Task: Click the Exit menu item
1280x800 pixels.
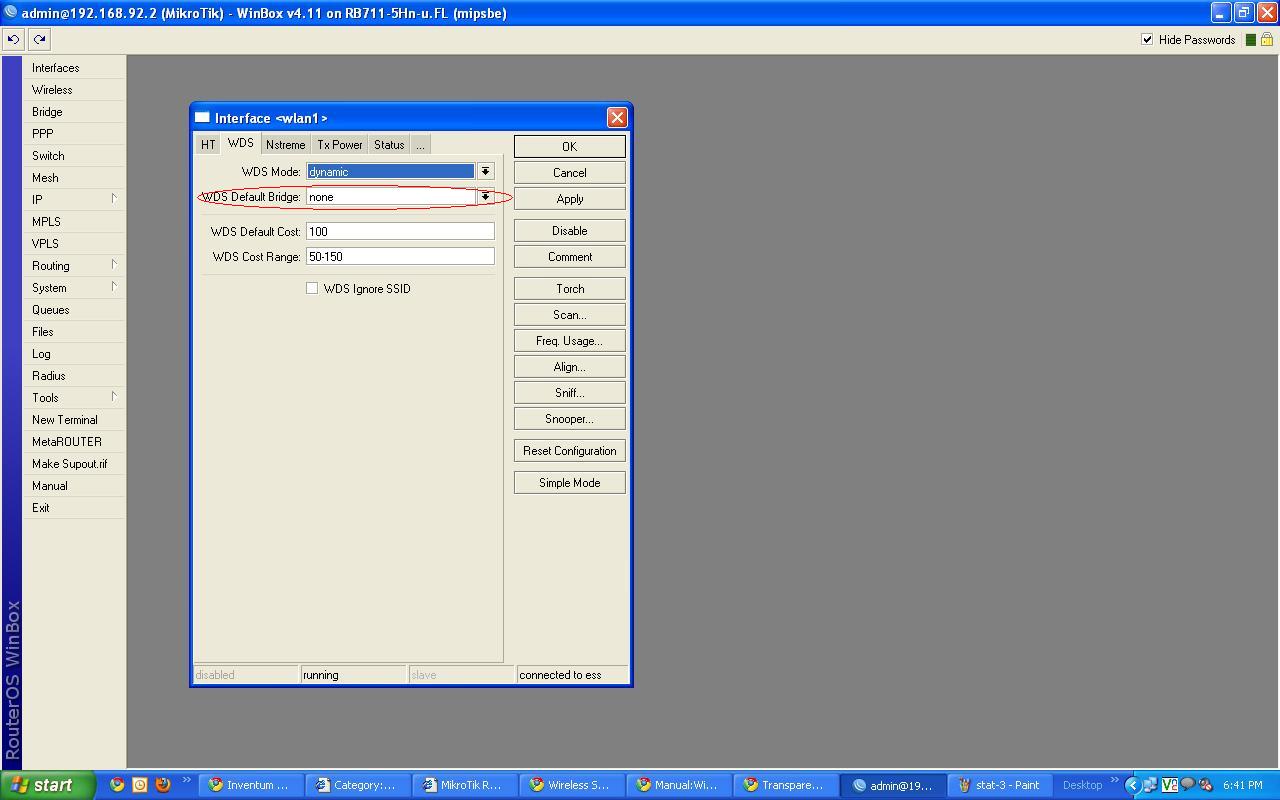Action: pyautogui.click(x=74, y=508)
